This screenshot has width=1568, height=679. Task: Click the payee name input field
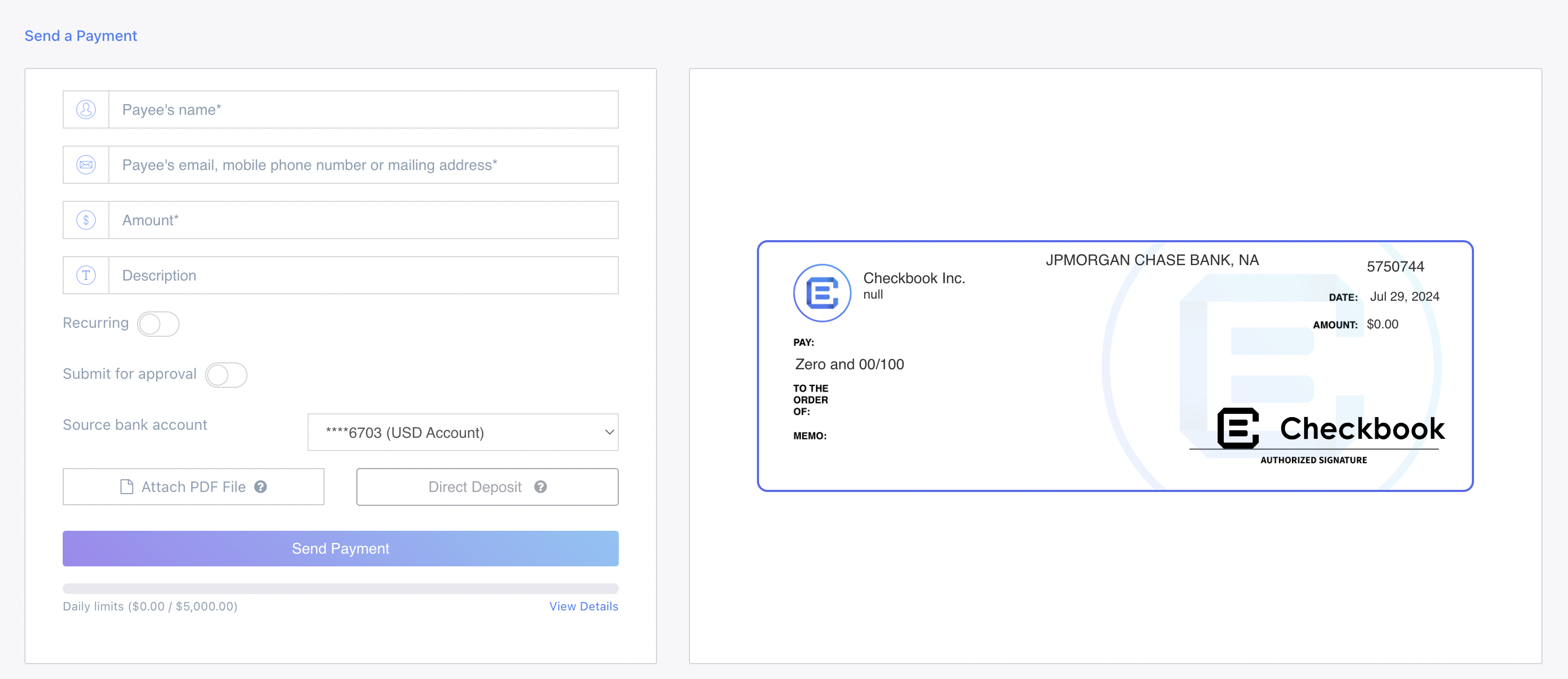(365, 109)
